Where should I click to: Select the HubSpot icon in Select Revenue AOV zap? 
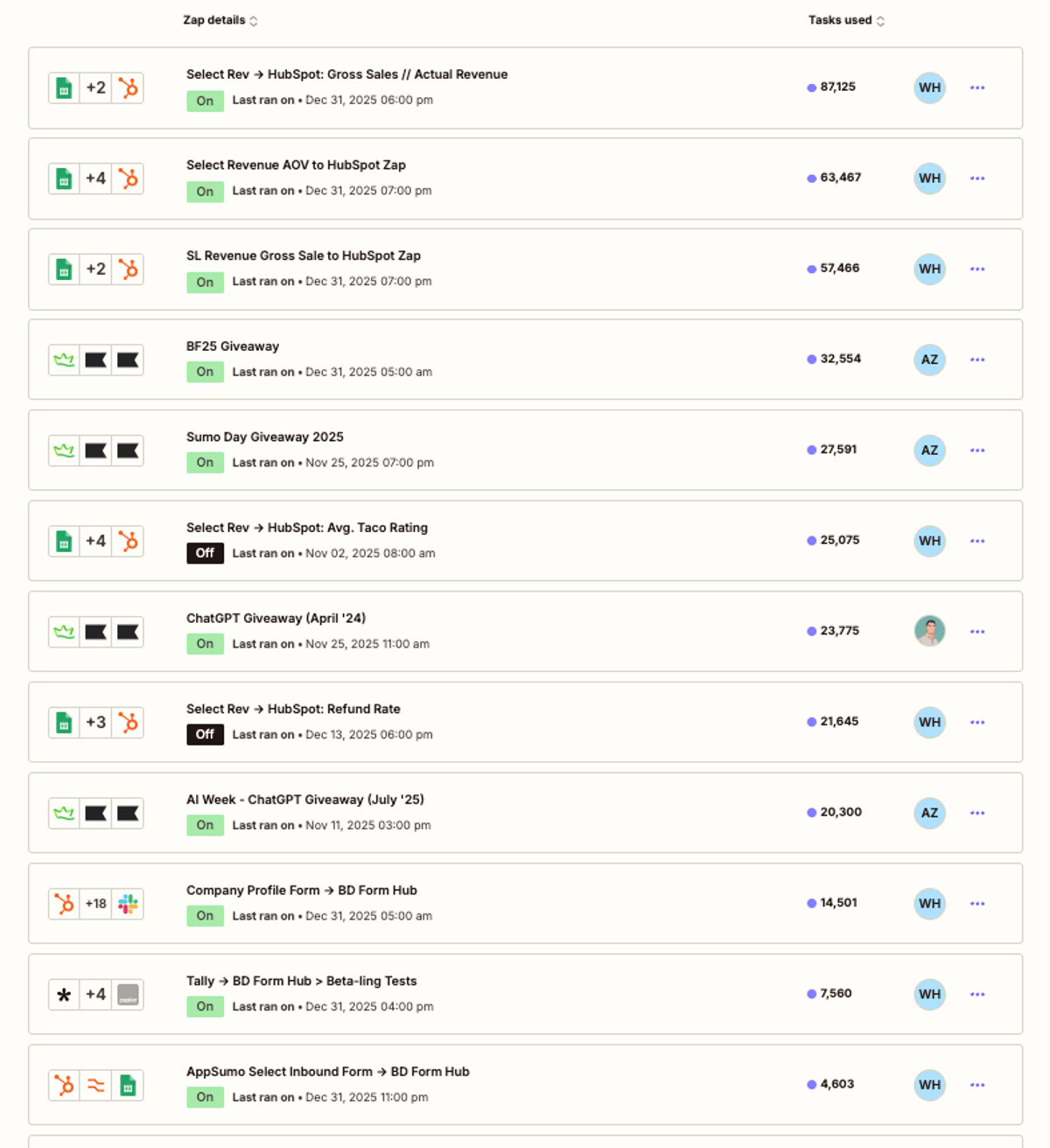(129, 178)
